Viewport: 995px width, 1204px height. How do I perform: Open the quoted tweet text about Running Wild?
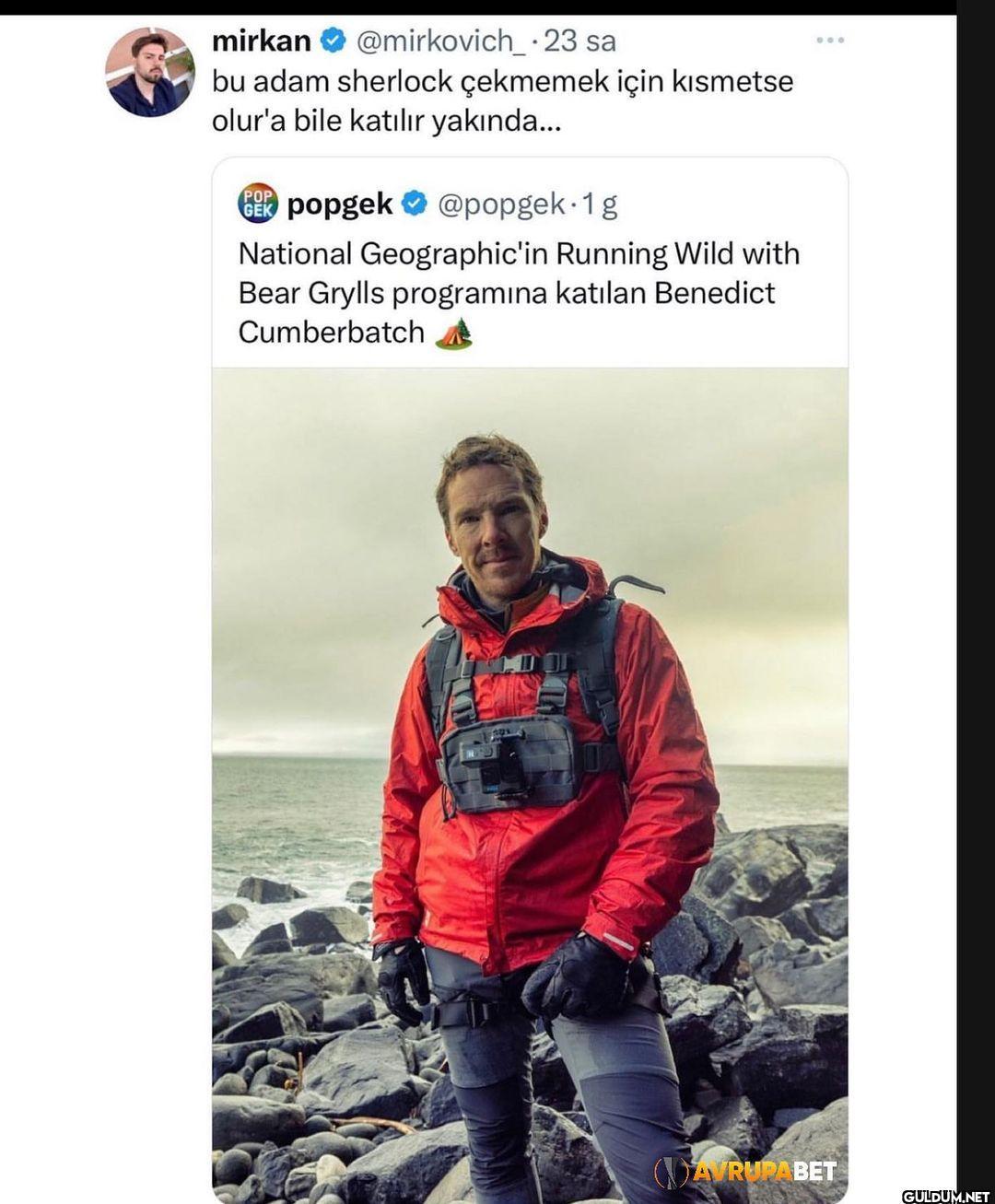pyautogui.click(x=519, y=293)
